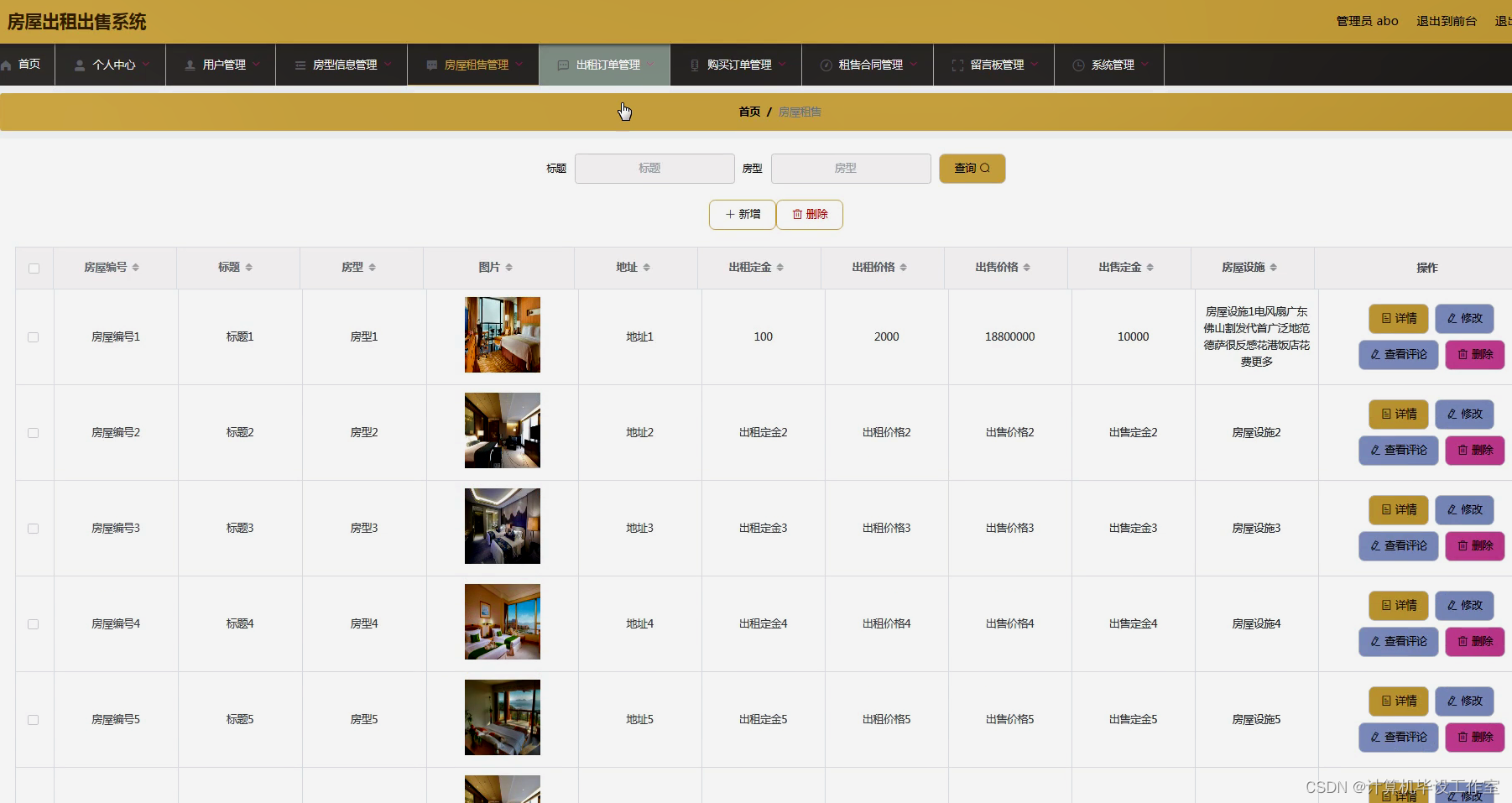
Task: Click 修改 button for 房屋编号5
Action: (1465, 701)
